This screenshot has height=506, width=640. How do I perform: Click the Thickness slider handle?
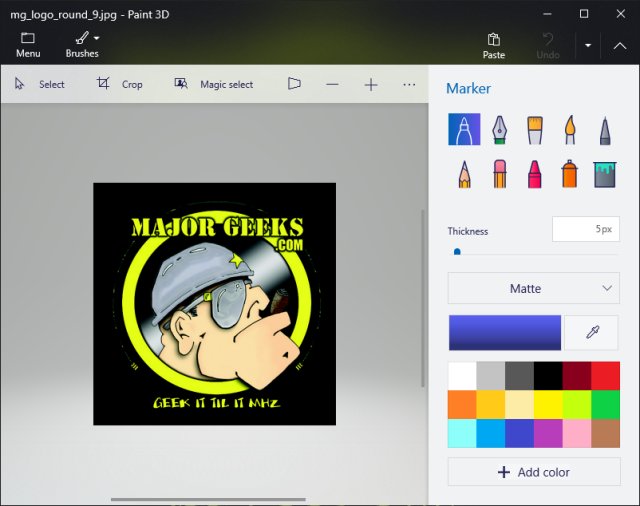tap(457, 251)
